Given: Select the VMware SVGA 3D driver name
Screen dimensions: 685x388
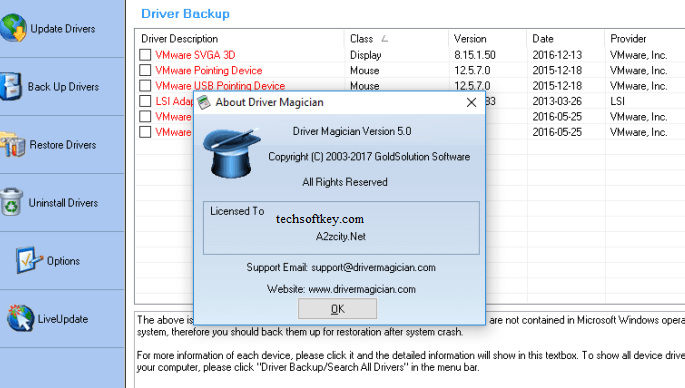Looking at the screenshot, I should (195, 55).
